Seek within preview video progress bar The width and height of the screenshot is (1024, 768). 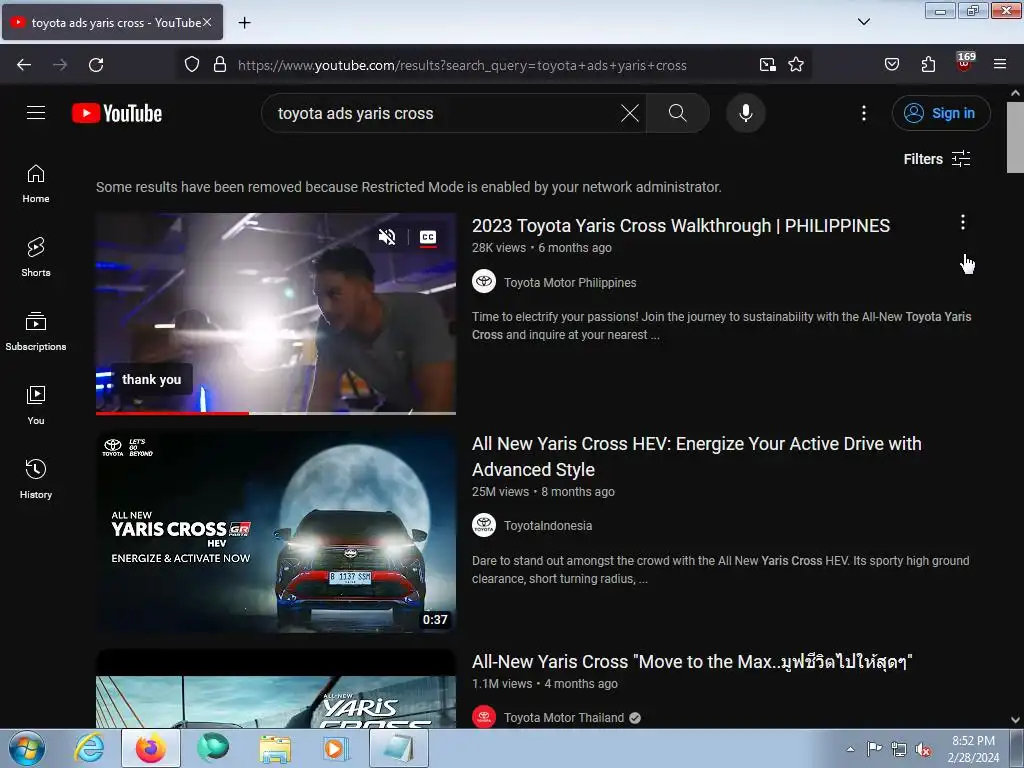(276, 413)
